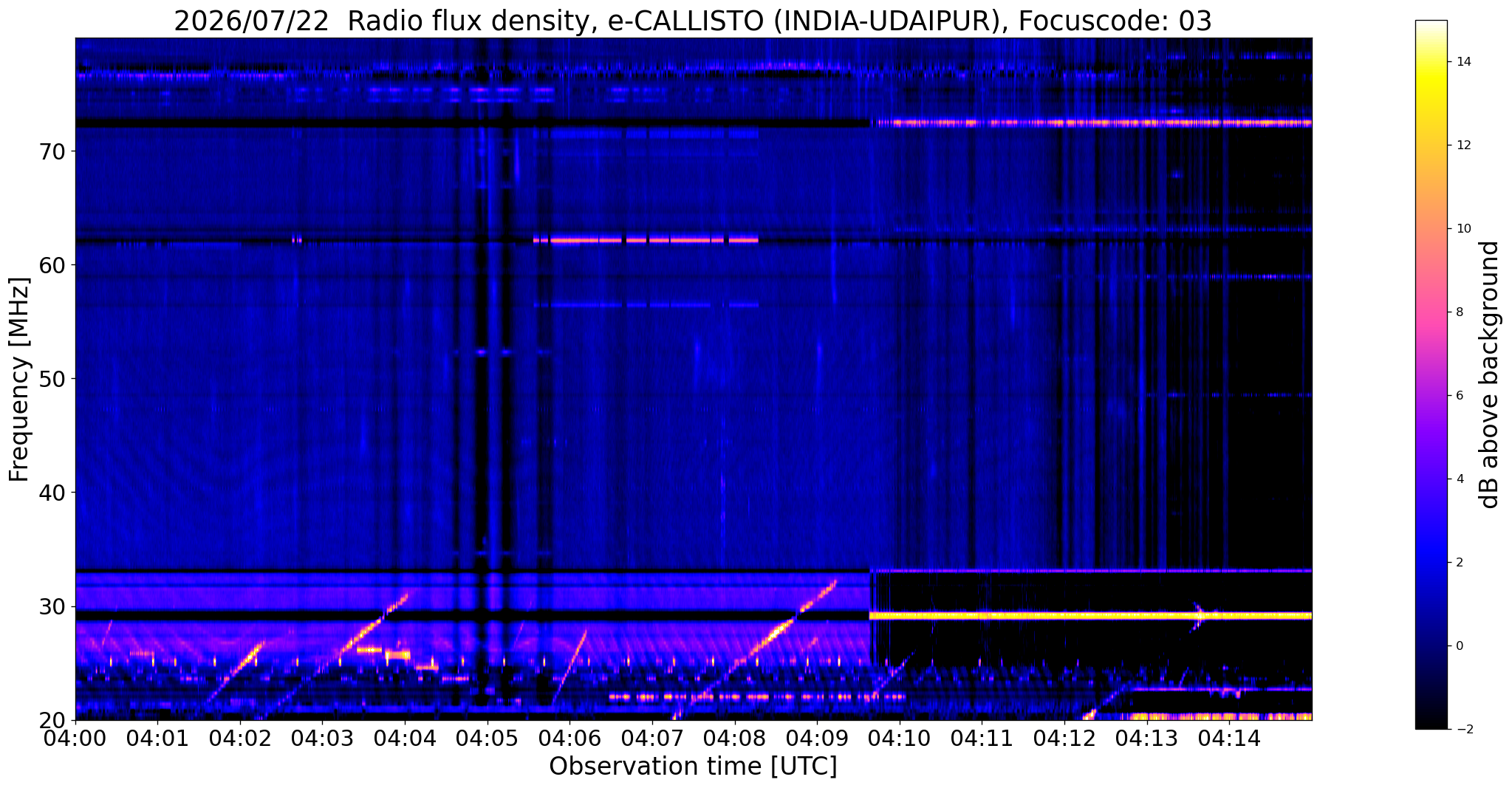Click the yellow 29 MHz band after 04:10

[x=1090, y=615]
